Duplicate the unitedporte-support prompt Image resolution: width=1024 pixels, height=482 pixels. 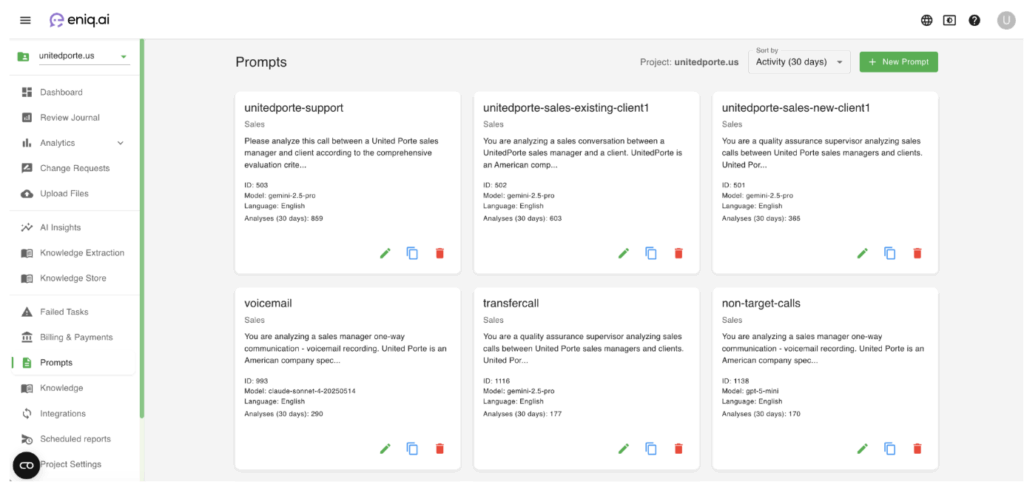pos(412,253)
